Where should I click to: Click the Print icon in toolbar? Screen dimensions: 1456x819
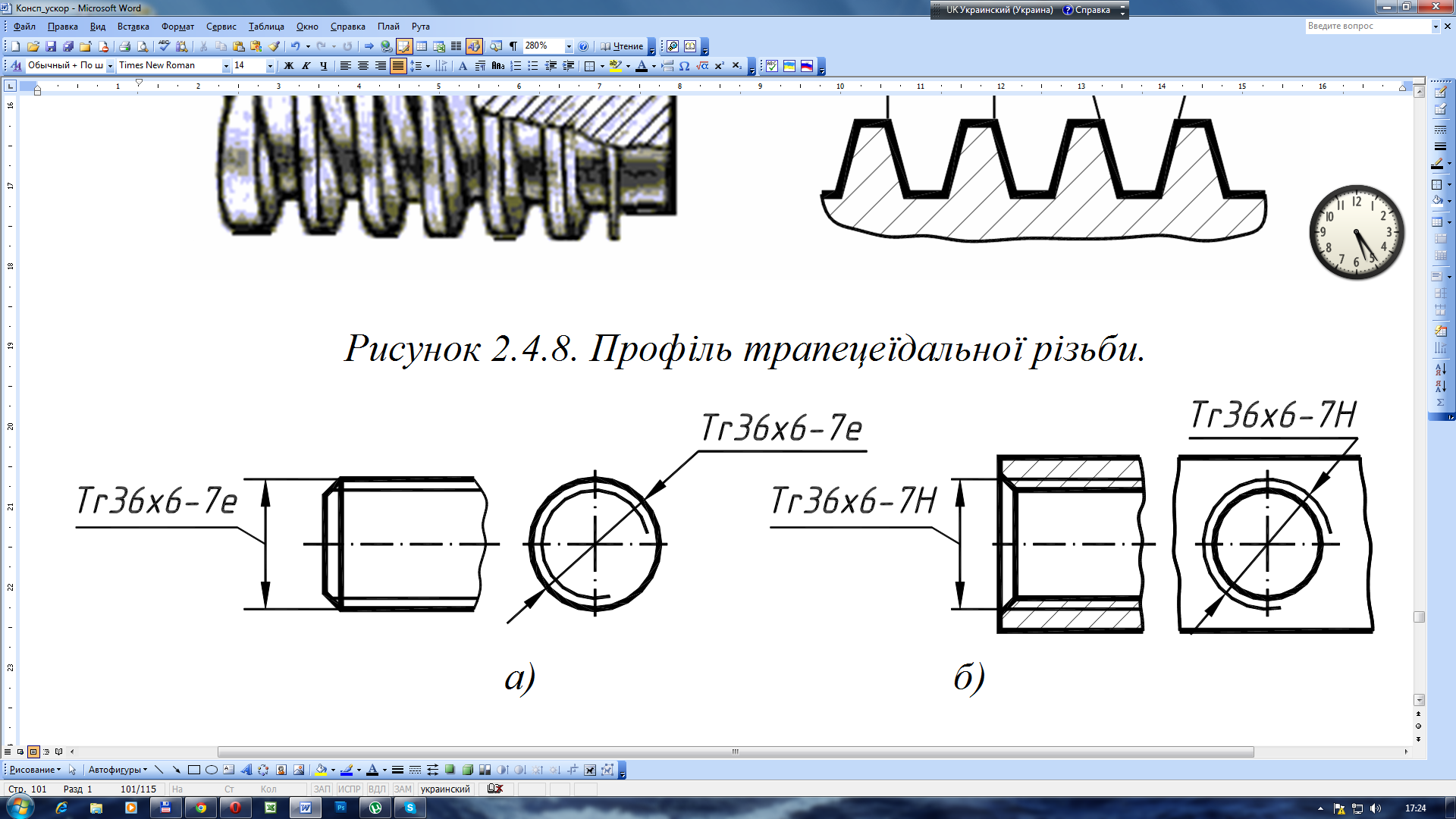tap(125, 46)
